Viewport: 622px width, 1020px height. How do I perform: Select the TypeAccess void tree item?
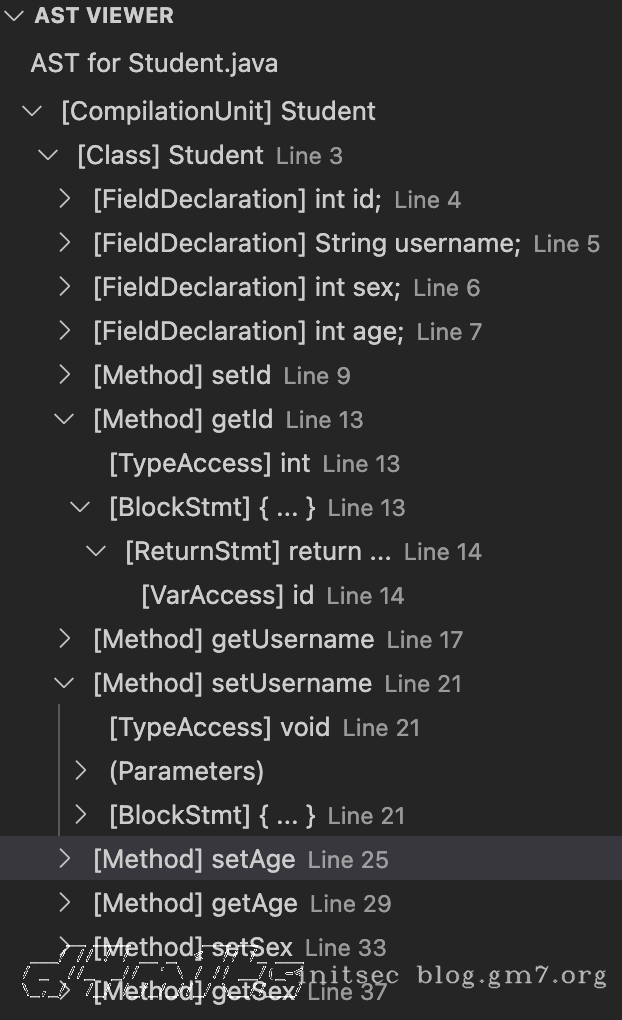coord(220,728)
